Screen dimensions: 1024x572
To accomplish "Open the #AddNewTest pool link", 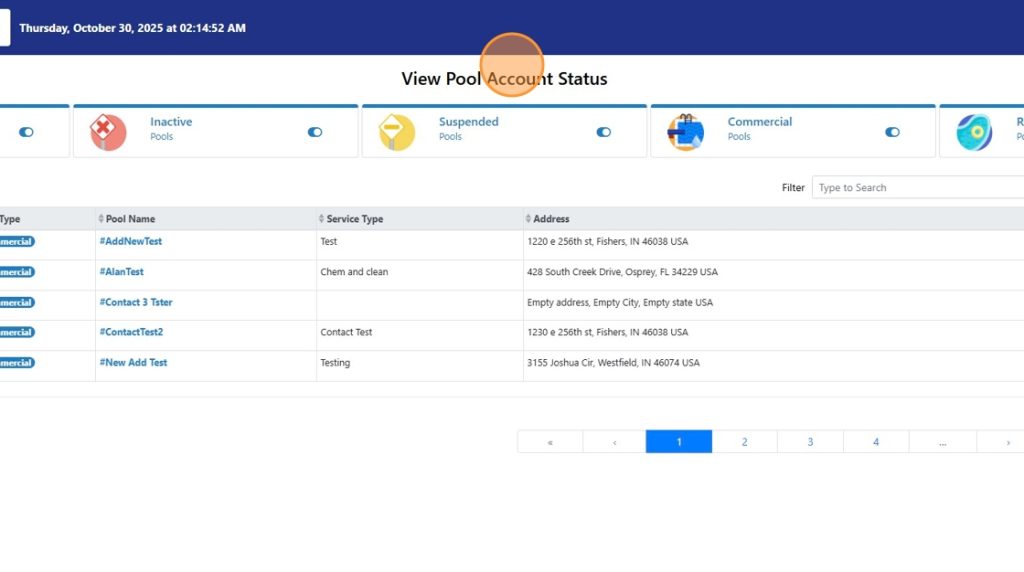I will (x=131, y=242).
